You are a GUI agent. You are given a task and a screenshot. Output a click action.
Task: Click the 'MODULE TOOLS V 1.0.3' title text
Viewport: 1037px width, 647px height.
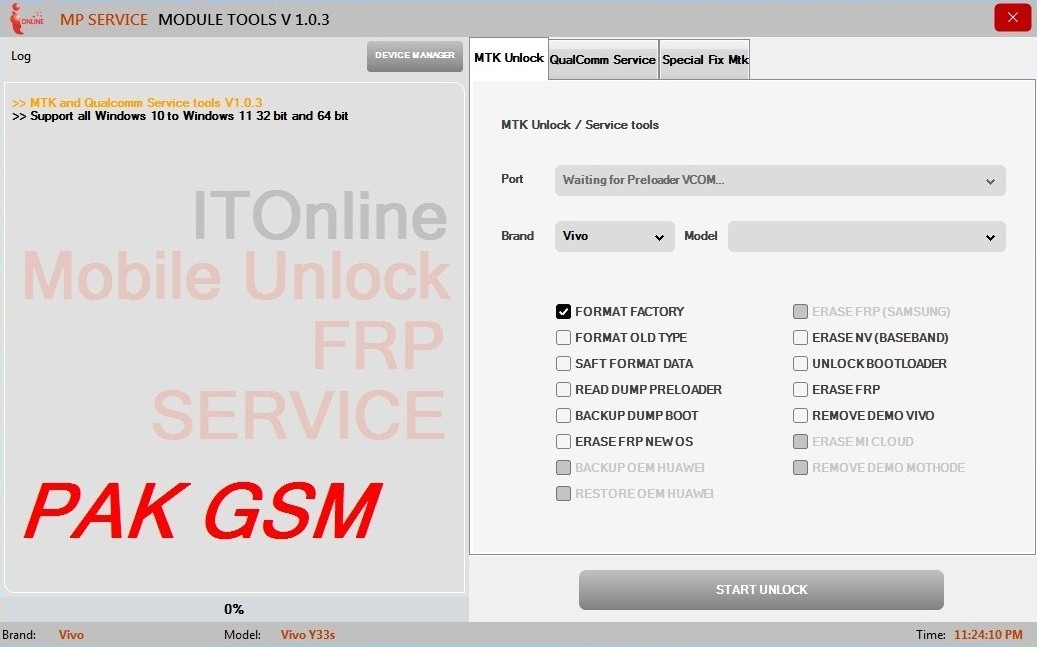[243, 19]
